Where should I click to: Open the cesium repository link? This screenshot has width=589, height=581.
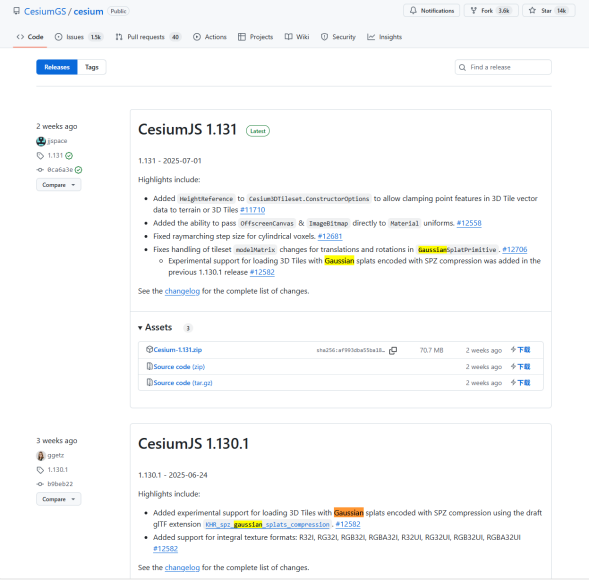pyautogui.click(x=88, y=12)
